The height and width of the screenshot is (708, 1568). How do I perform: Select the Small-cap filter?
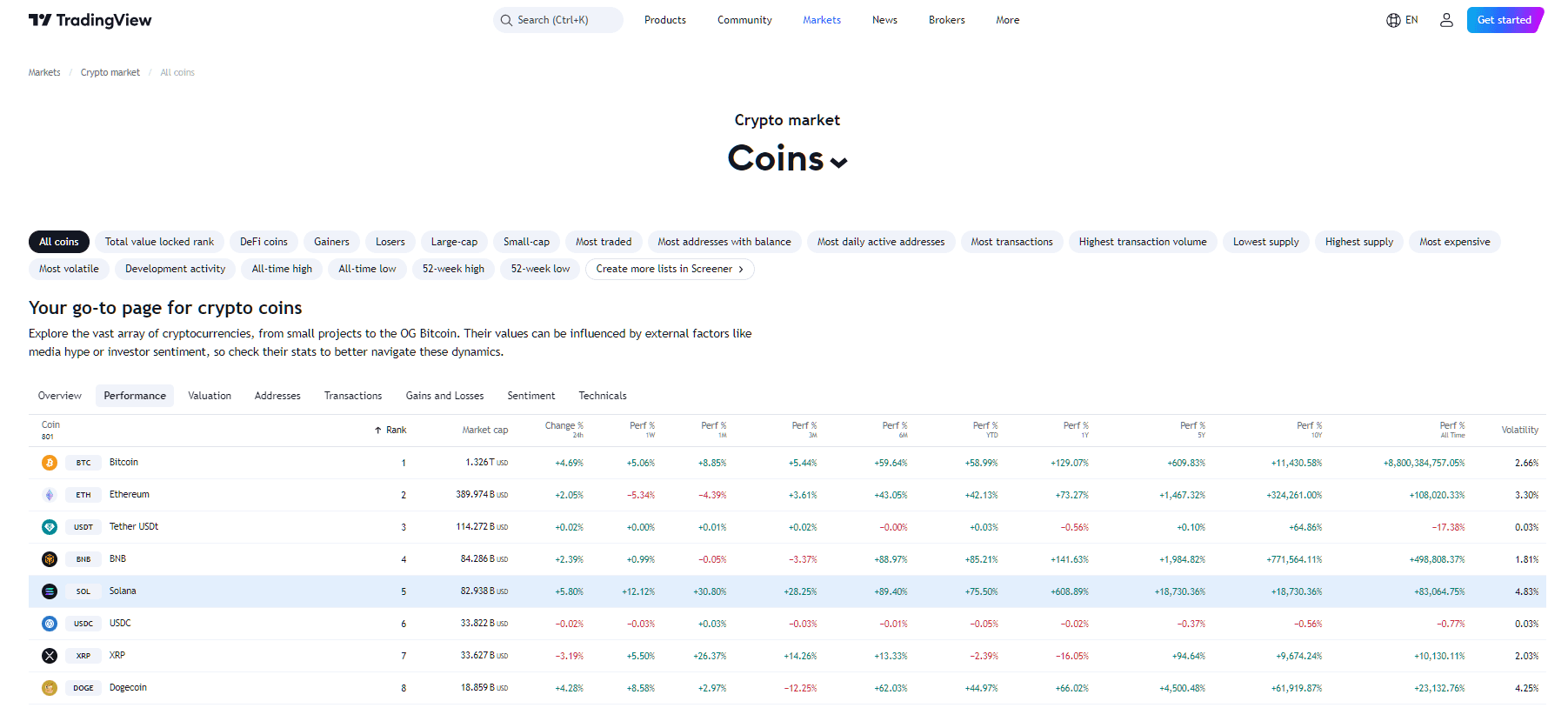[526, 242]
